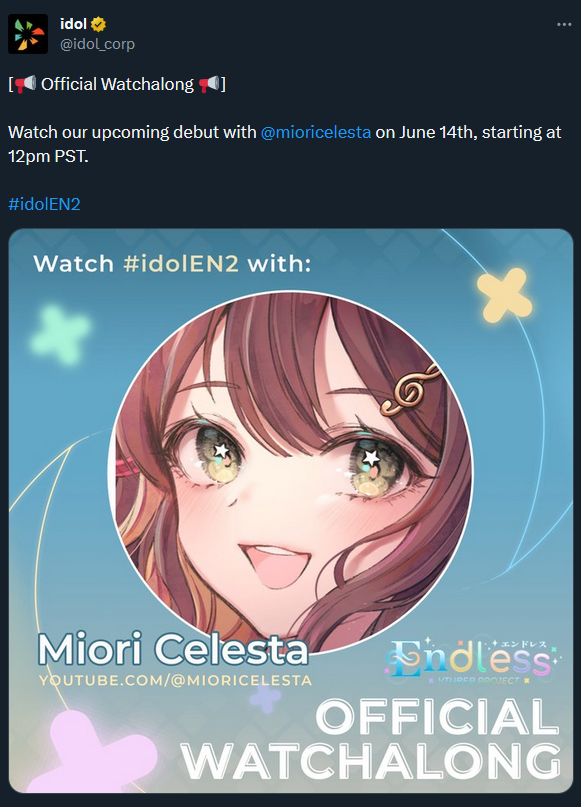Screen dimensions: 581x807
Task: Click the small purple cross near URL
Action: tap(265, 698)
